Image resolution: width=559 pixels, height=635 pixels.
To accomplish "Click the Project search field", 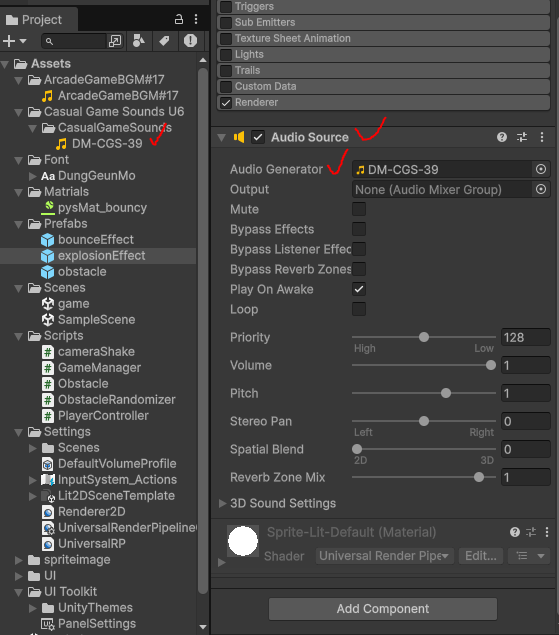I will 74,41.
